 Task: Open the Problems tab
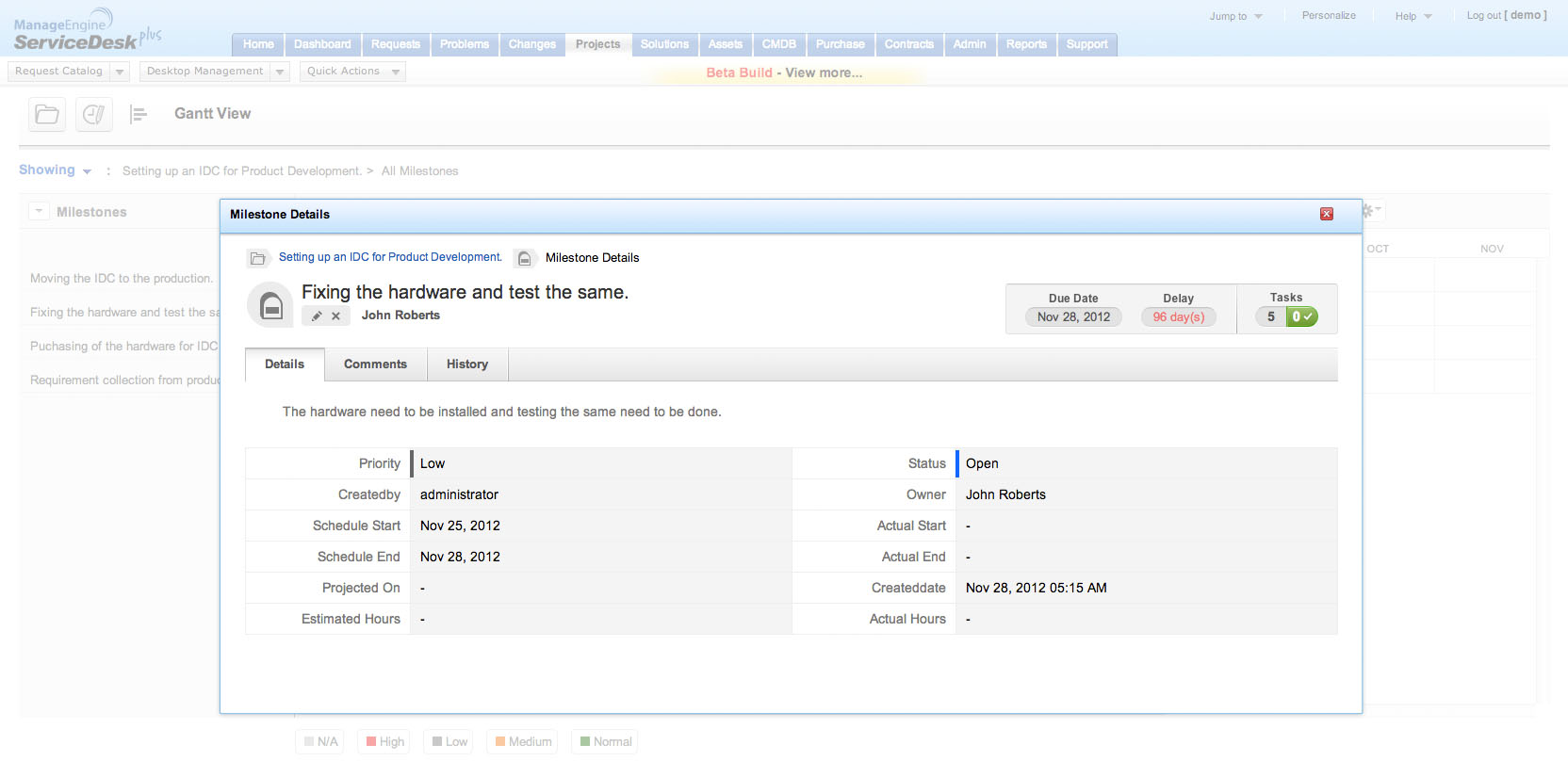[465, 44]
